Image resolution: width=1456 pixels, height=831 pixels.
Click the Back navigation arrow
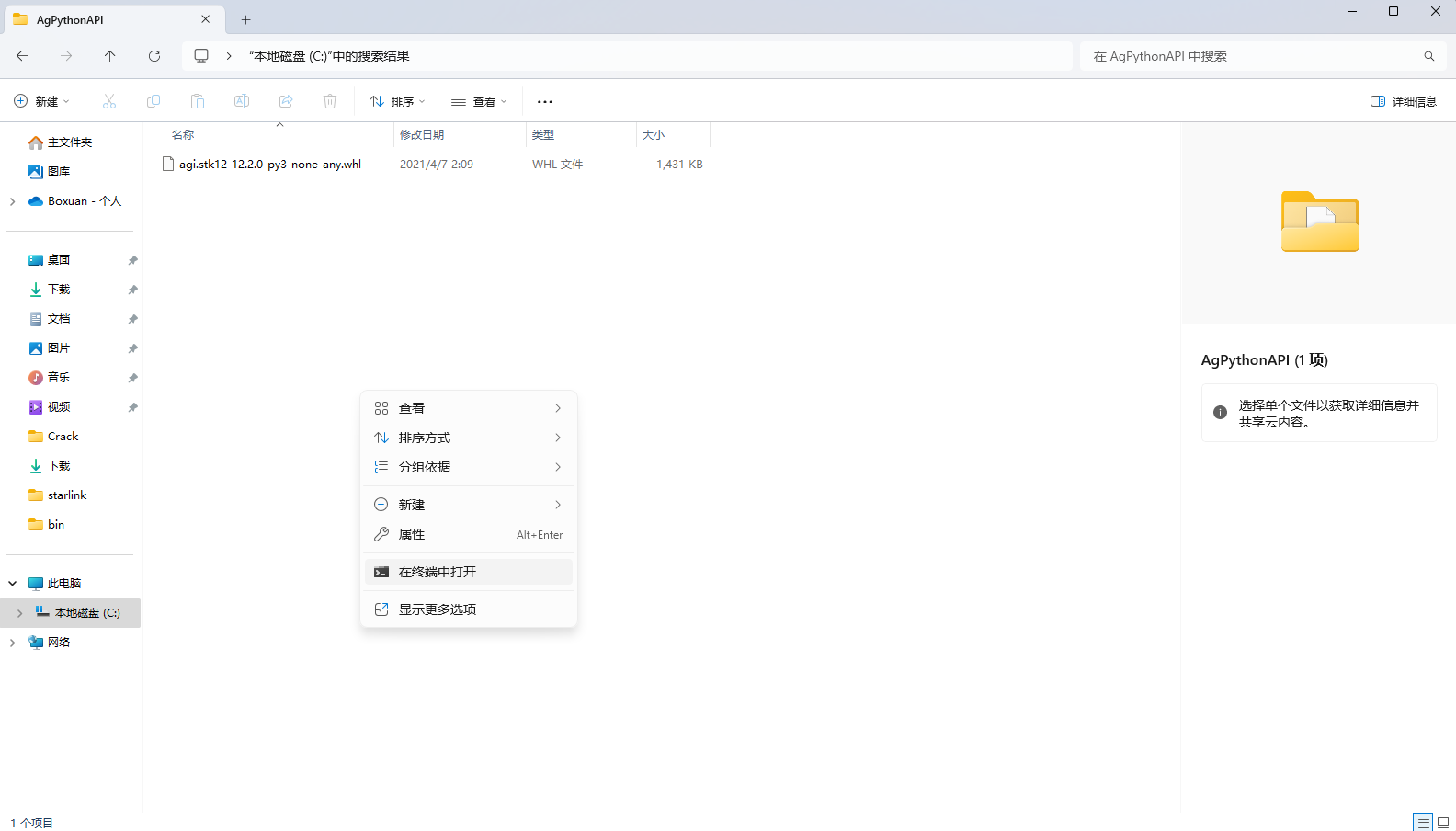22,56
